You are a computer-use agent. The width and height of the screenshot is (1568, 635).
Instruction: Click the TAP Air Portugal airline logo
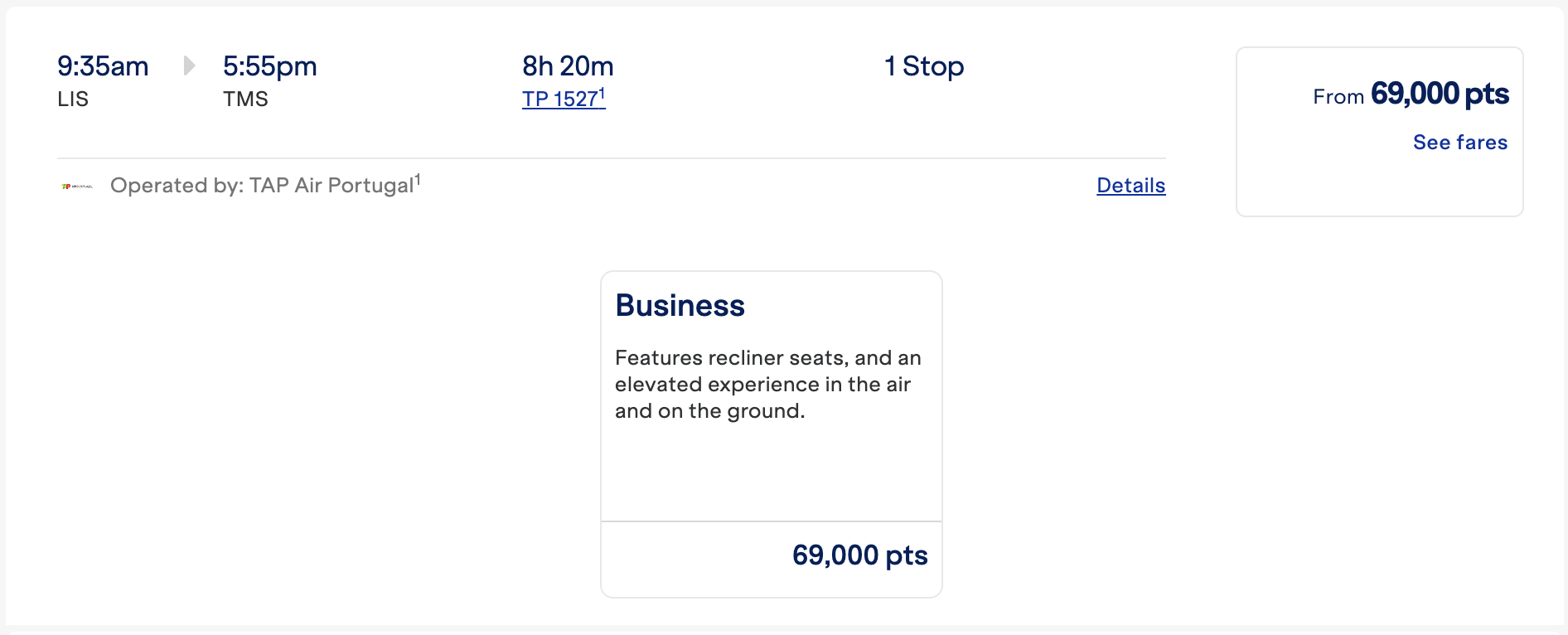click(x=76, y=184)
